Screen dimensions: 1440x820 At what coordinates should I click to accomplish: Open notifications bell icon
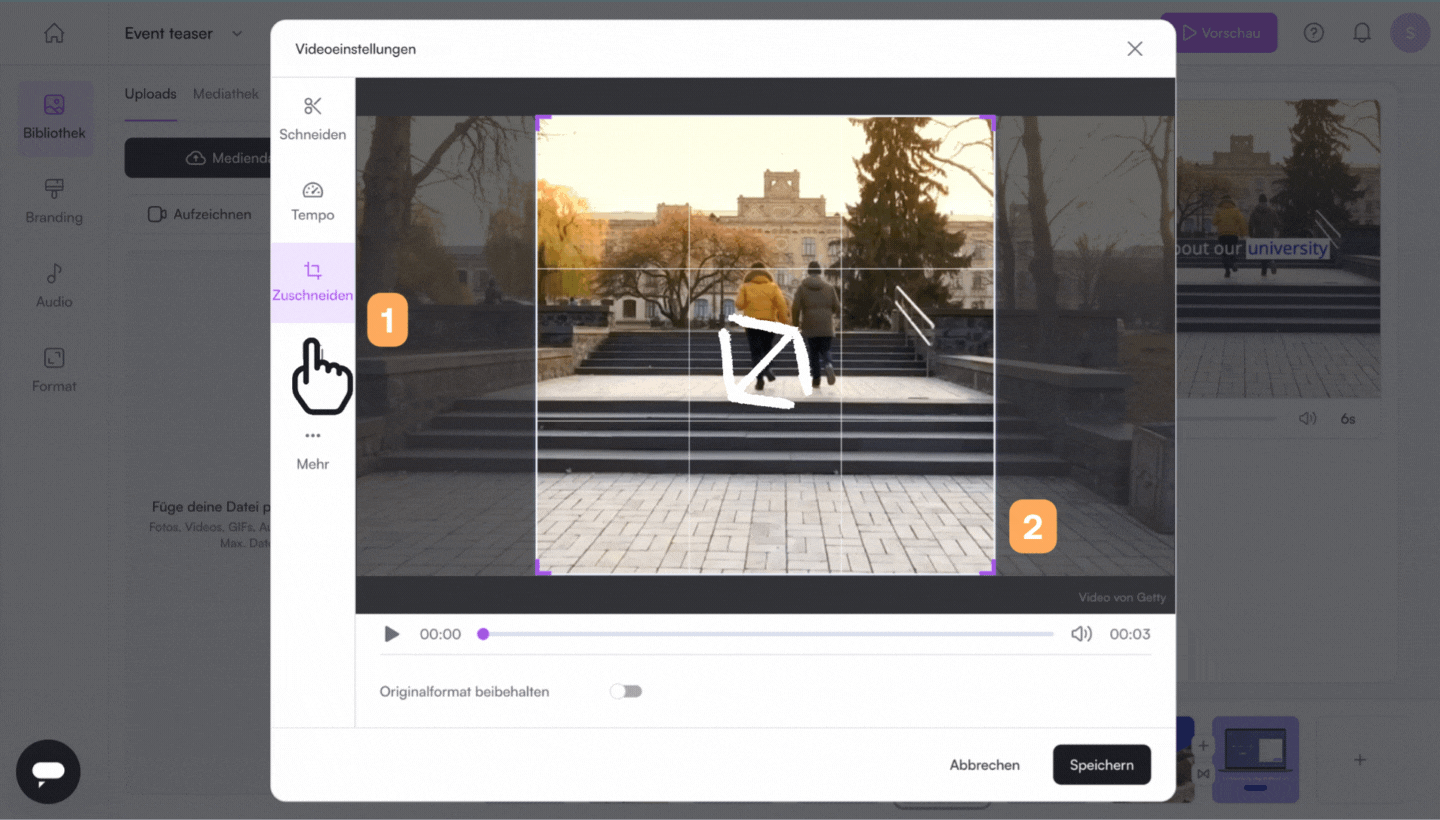(x=1362, y=33)
